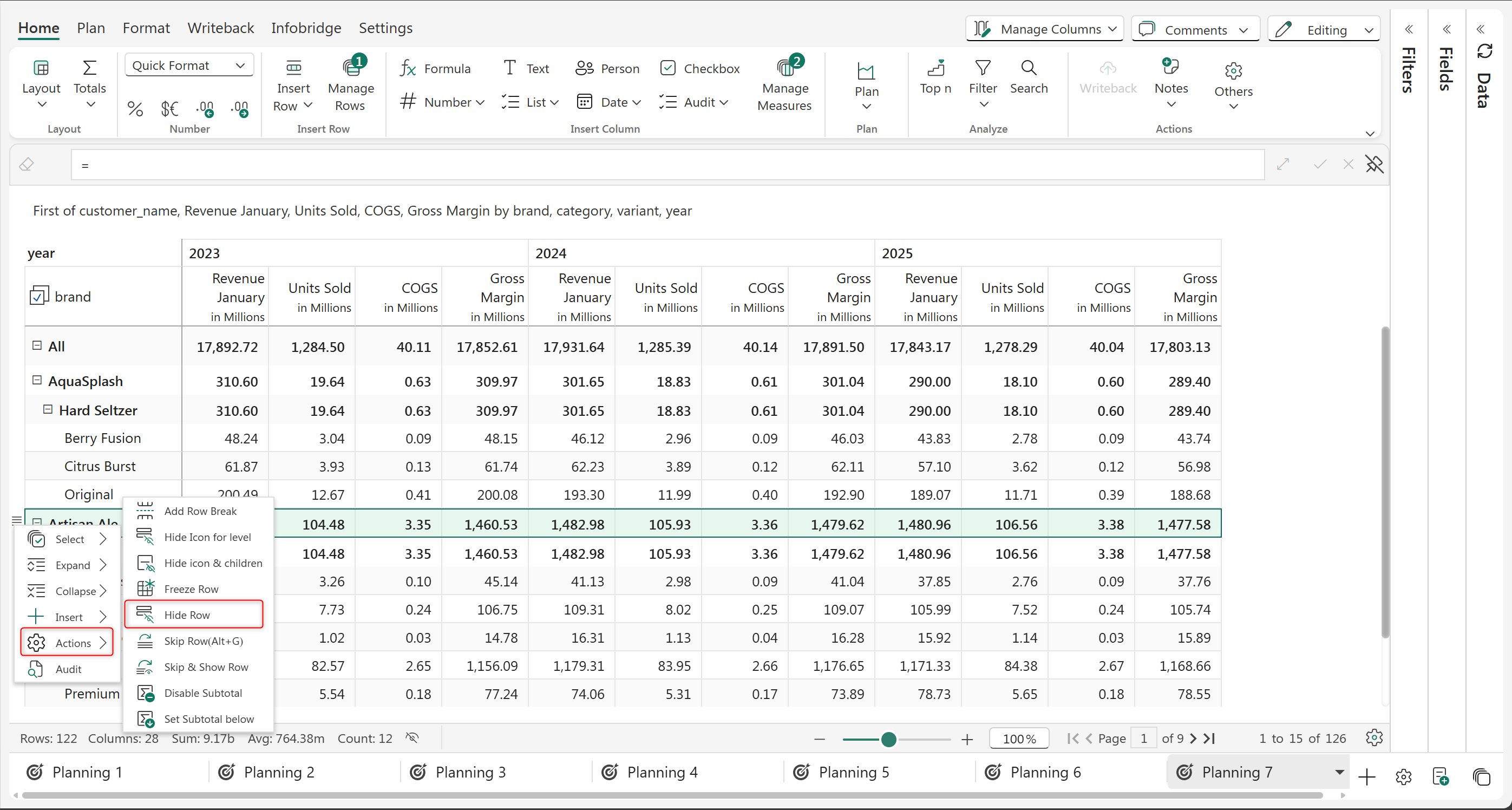Switch to the Writeback ribbon tab

point(221,28)
